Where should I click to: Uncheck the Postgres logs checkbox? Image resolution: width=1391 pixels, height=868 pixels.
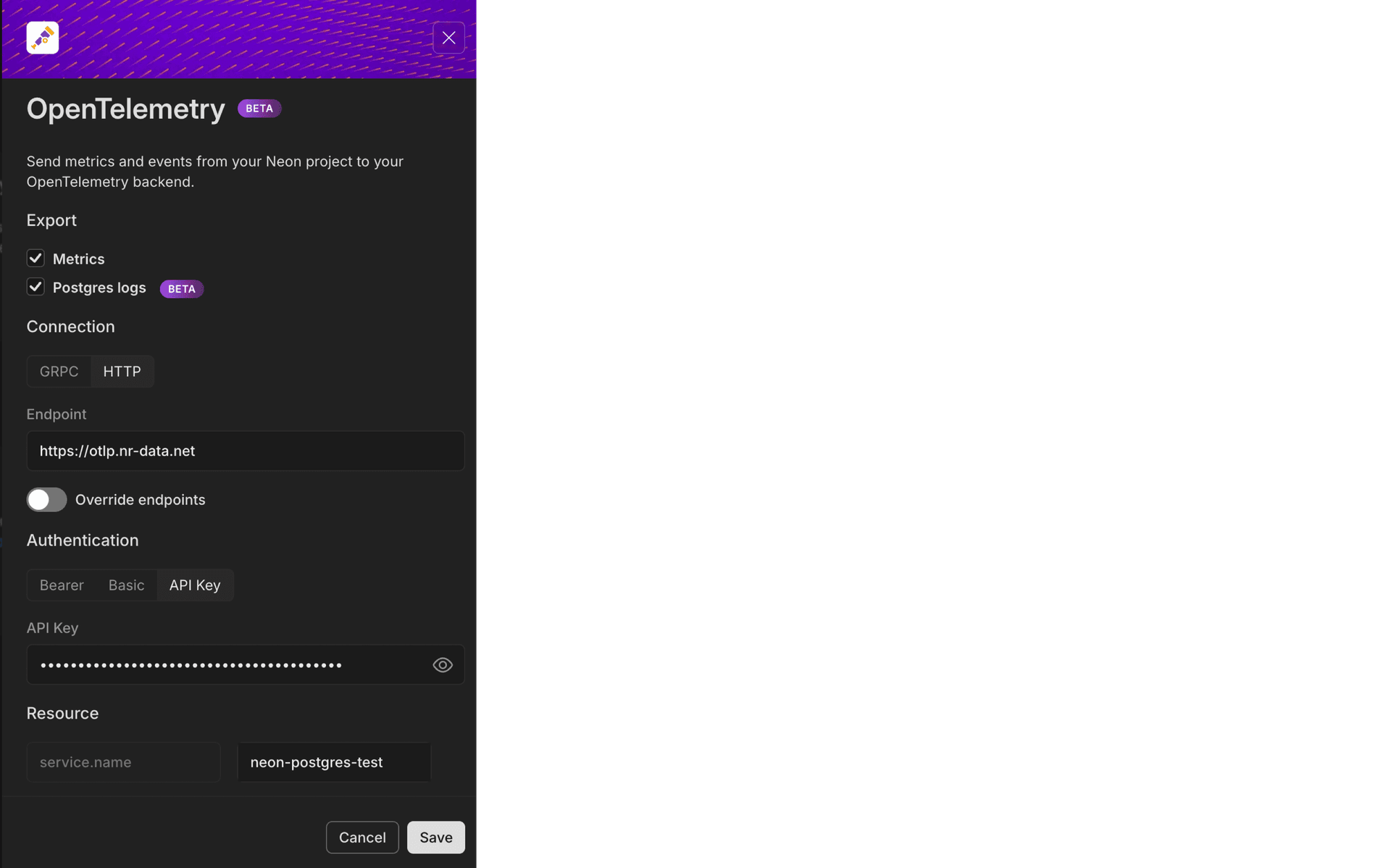tap(35, 287)
